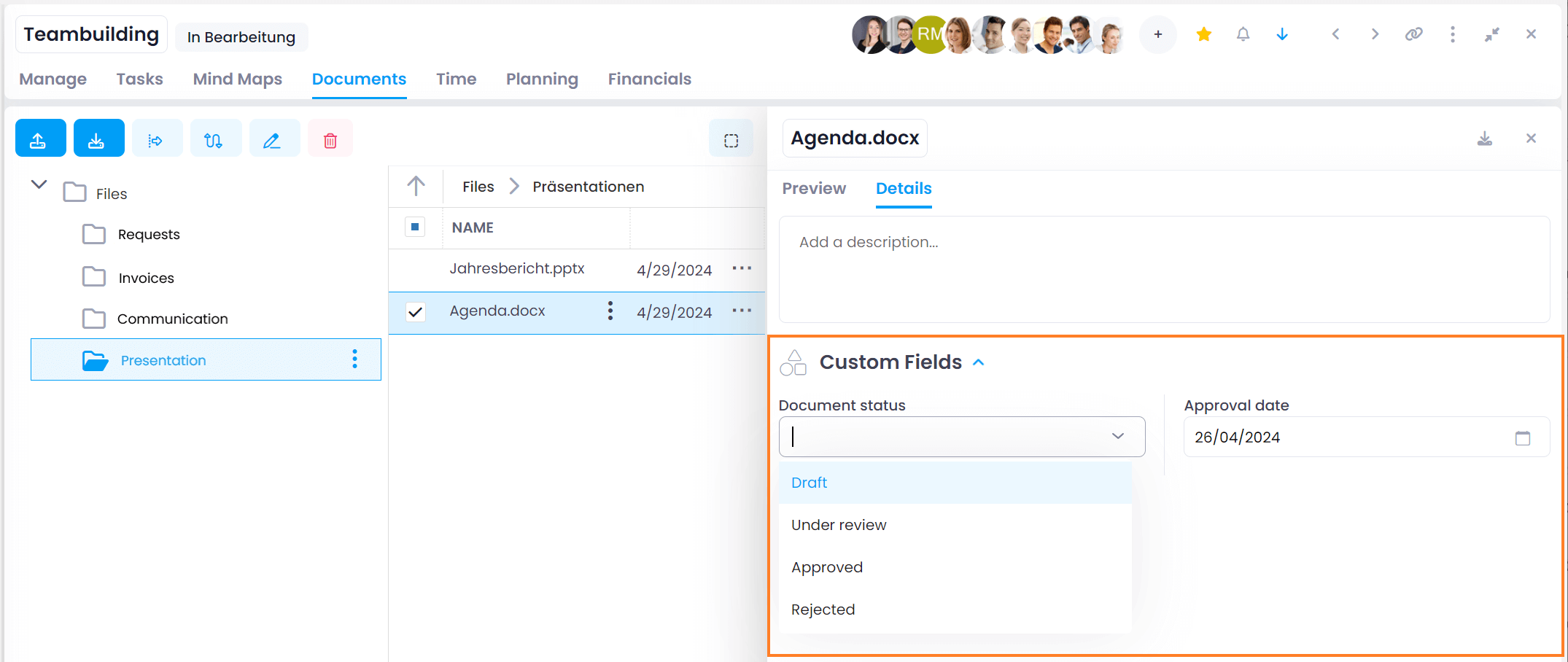Open vertical dots menu on Agenda.docx row
This screenshot has width=1568, height=662.
point(610,311)
